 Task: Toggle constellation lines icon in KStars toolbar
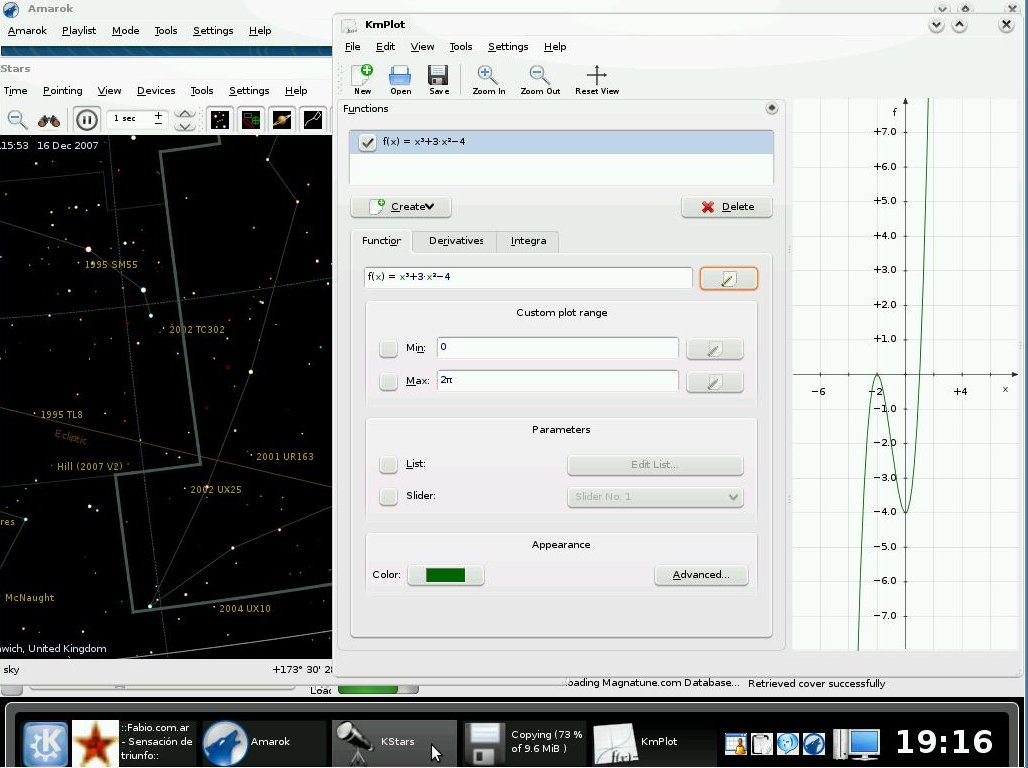click(x=313, y=119)
